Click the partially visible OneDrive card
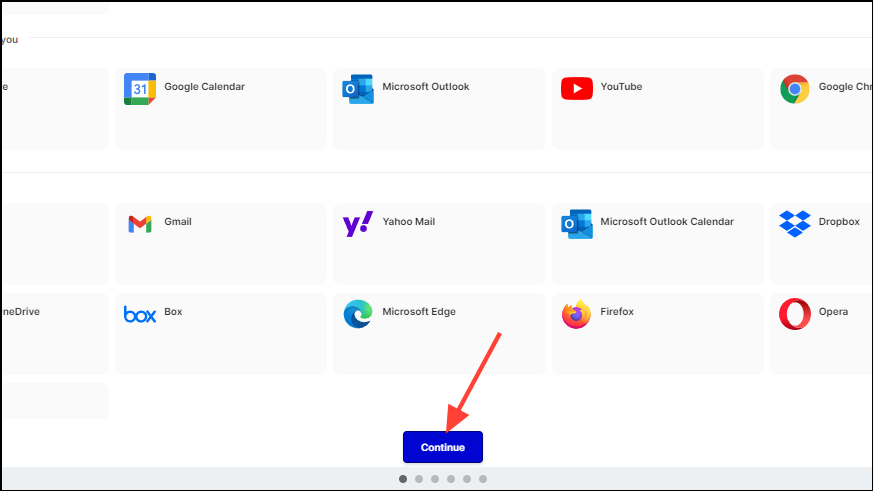Screen dimensions: 873x491 click(55, 334)
